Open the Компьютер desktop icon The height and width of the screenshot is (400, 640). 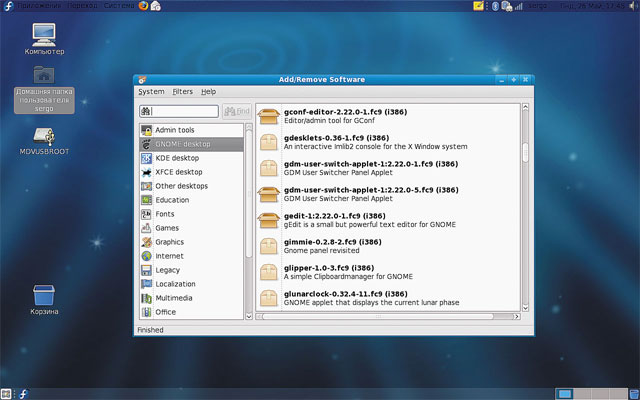point(44,35)
